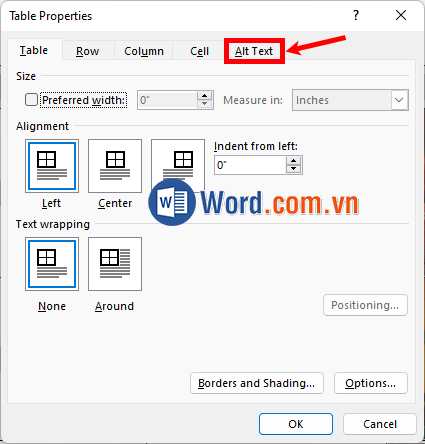Select Around text wrapping icon
This screenshot has width=425, height=444.
click(115, 264)
